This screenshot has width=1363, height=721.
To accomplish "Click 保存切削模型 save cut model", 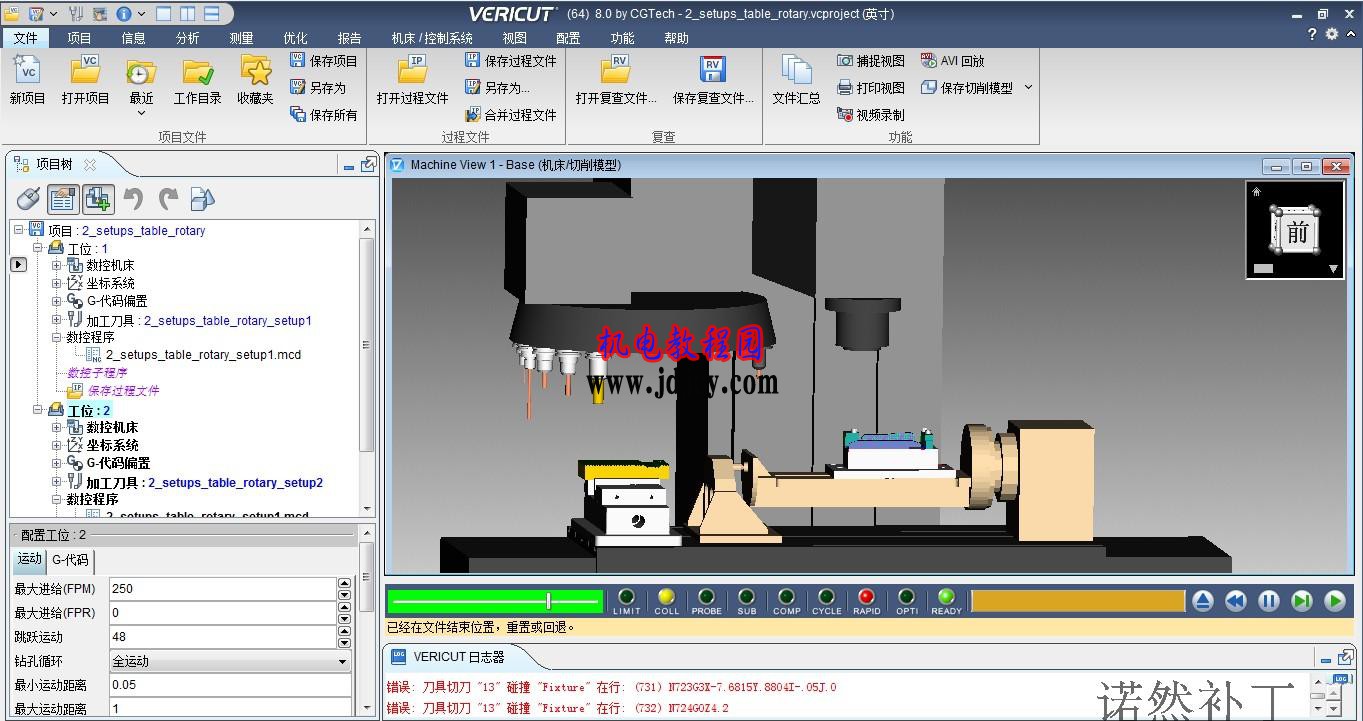I will tap(966, 88).
